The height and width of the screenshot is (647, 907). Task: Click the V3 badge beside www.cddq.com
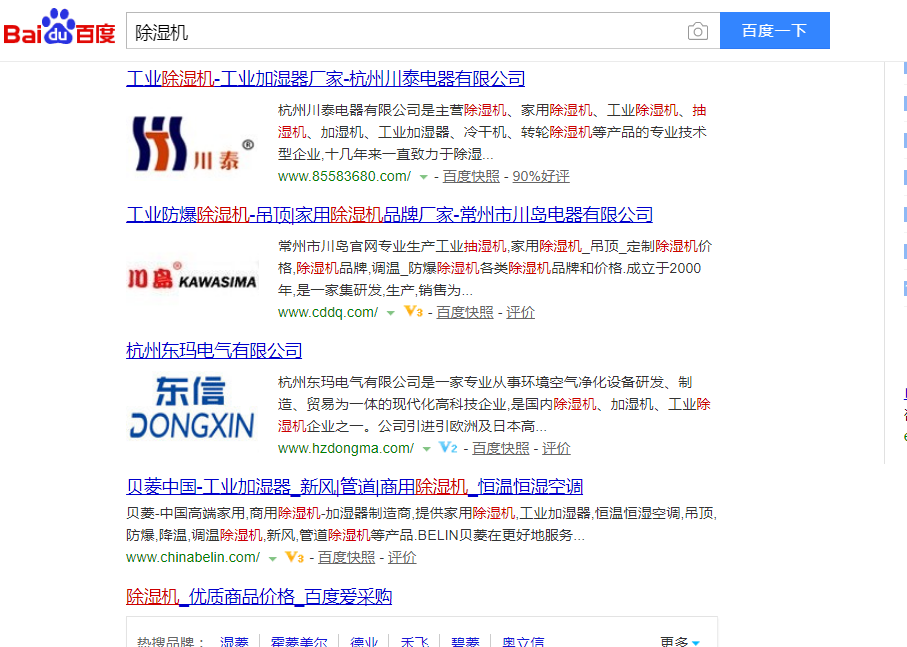(413, 312)
